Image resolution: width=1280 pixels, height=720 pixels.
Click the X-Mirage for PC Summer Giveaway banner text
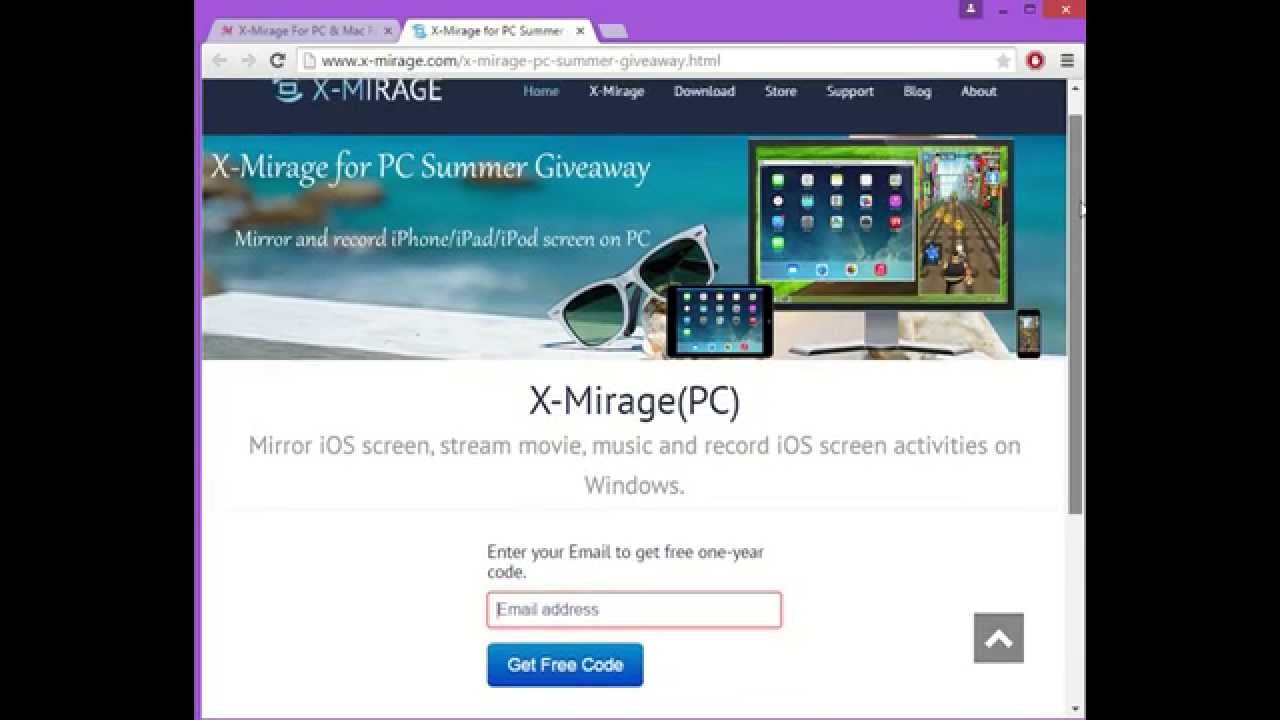point(430,167)
